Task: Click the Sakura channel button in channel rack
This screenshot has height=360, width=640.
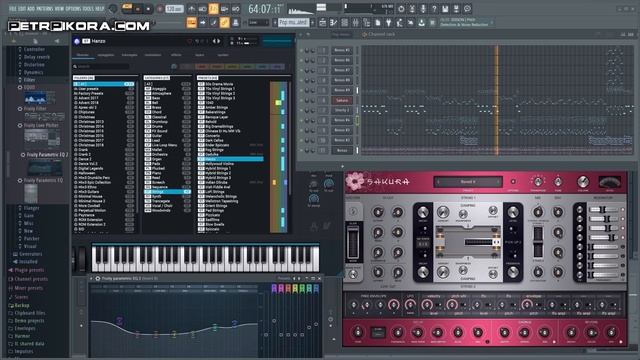Action: tap(342, 100)
